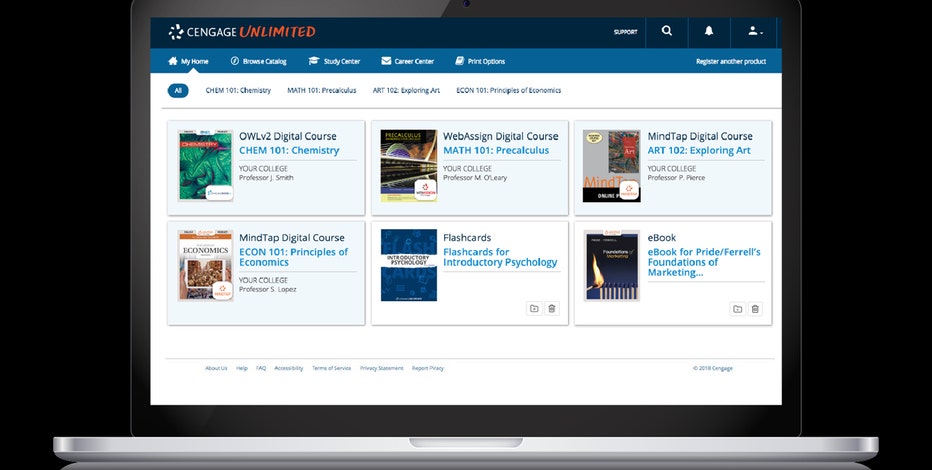Open the FAQ footer link
This screenshot has width=932, height=470.
(261, 368)
